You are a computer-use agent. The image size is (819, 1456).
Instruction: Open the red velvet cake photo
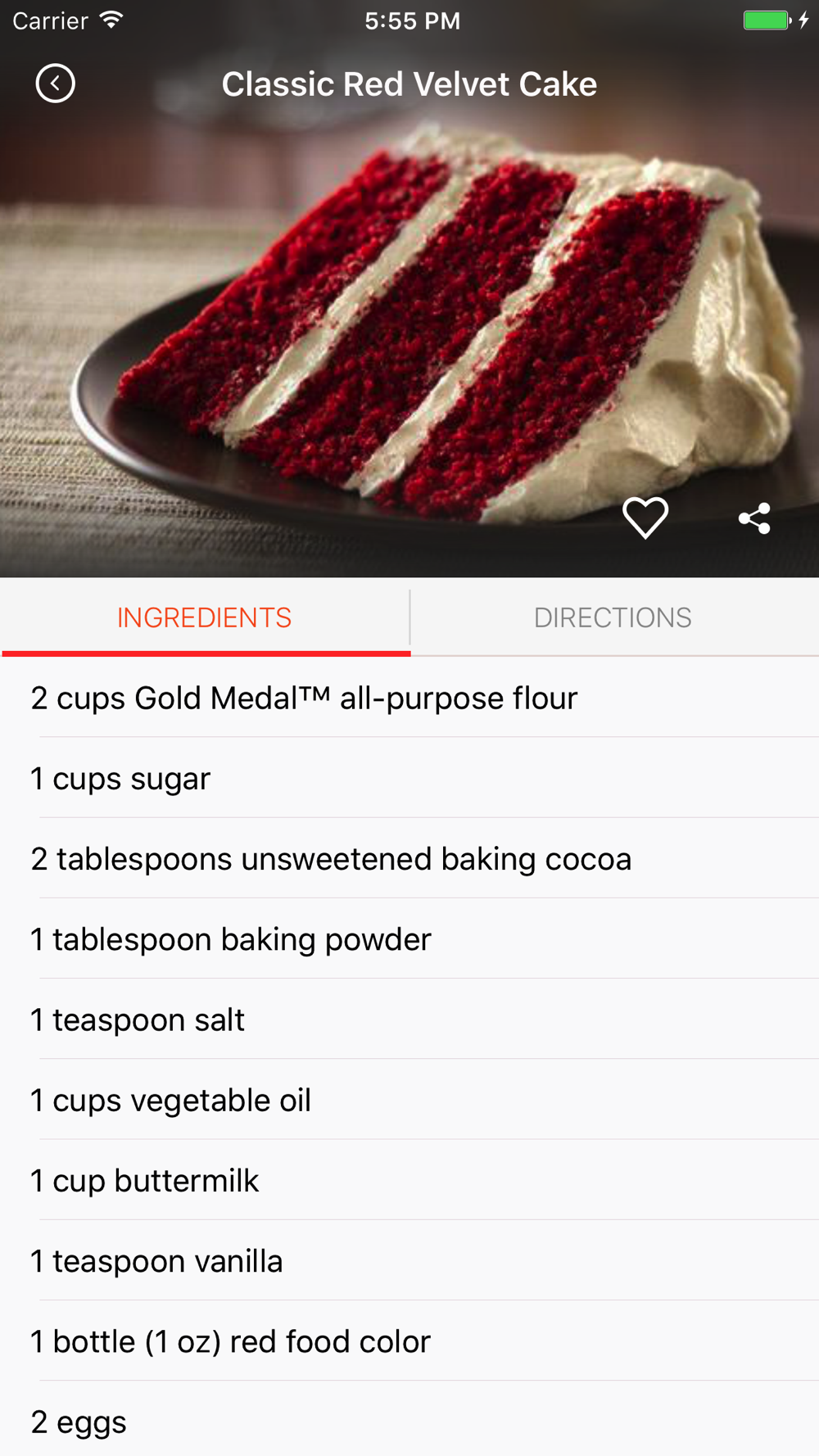click(x=409, y=328)
